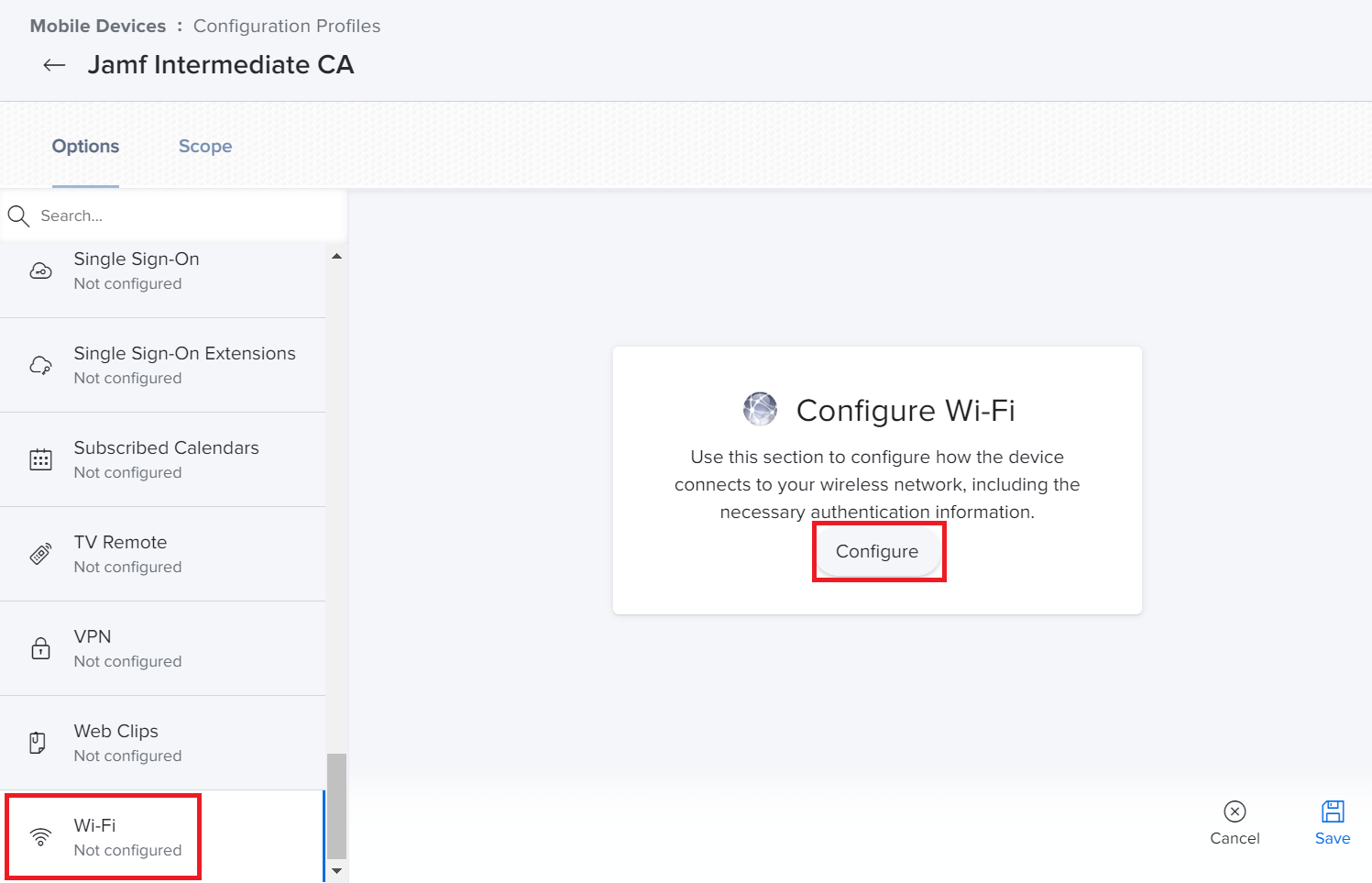Click the Wi-Fi section description paragraph
Screen dimensions: 1372x883
pyautogui.click(x=877, y=484)
